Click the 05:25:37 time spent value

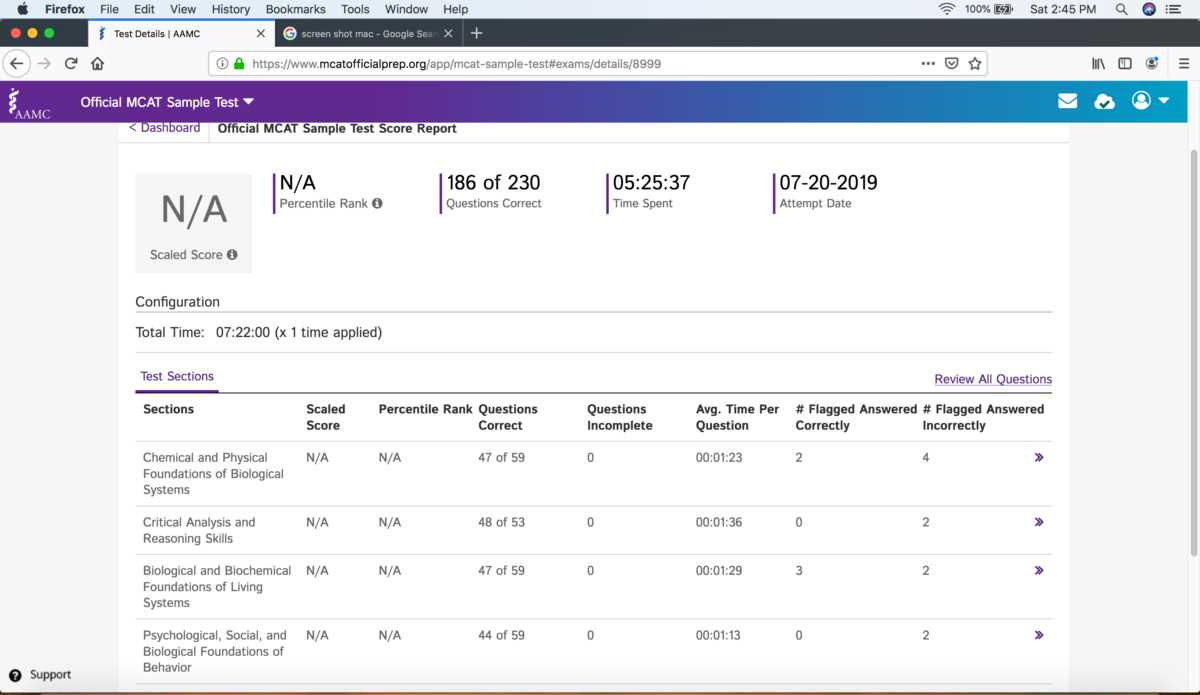click(x=651, y=183)
